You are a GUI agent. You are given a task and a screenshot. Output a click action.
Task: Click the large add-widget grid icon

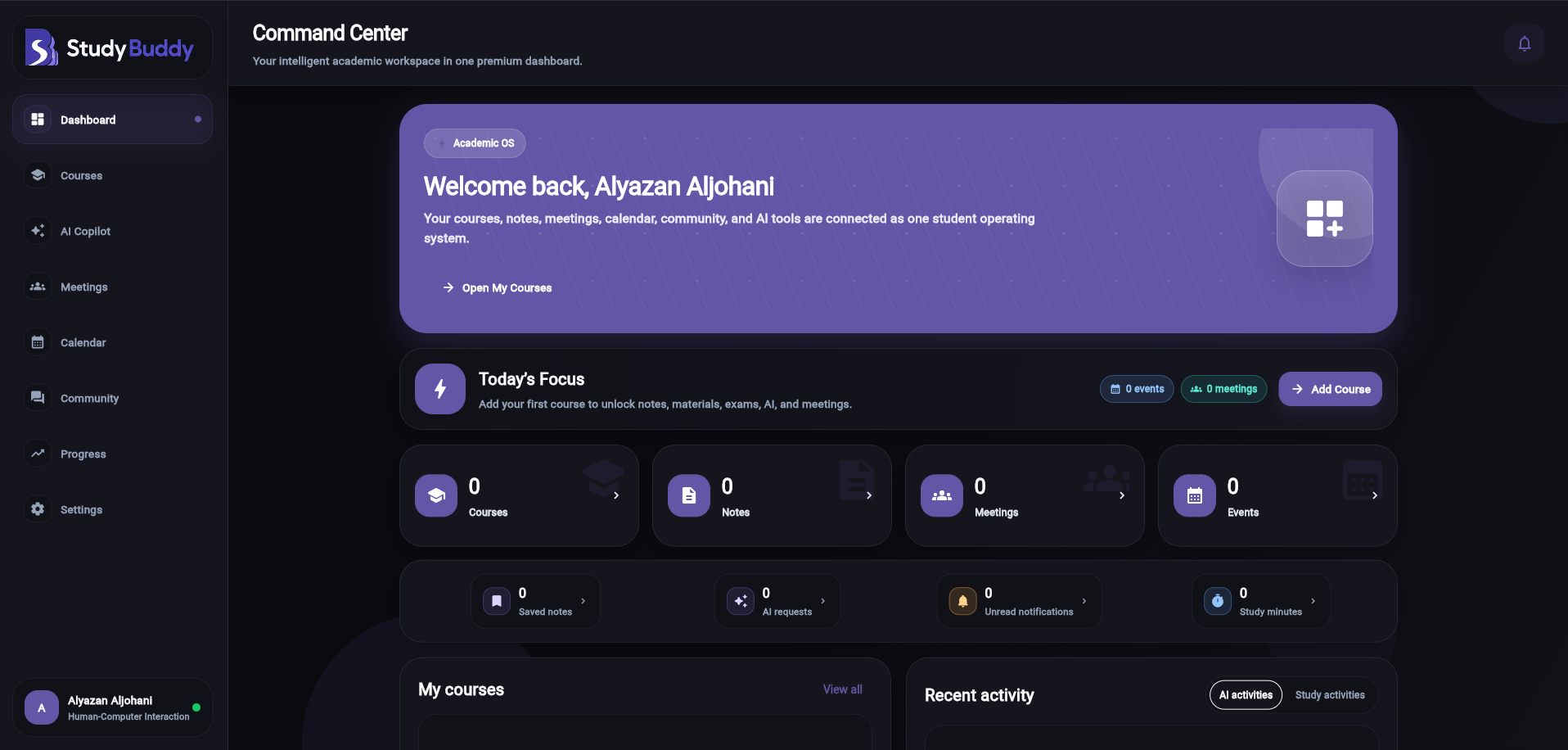click(1324, 219)
